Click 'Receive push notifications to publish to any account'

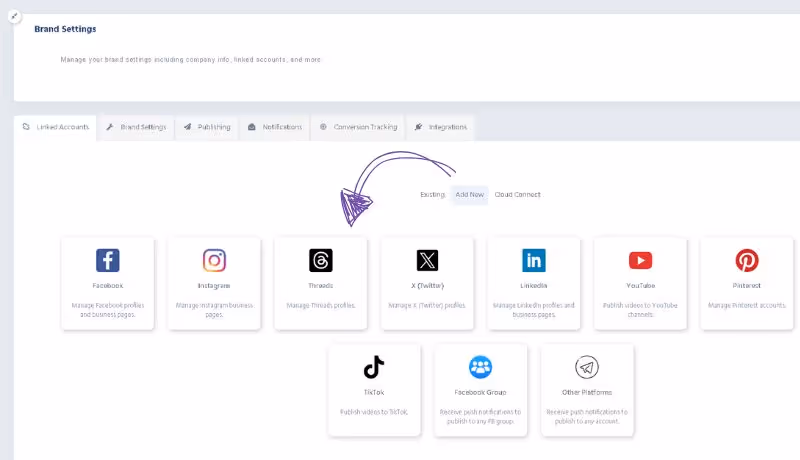587,417
